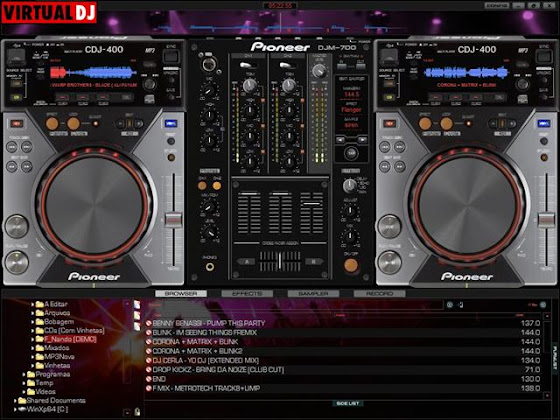Assign crossfader side B button
The height and width of the screenshot is (420, 560).
coord(314,261)
